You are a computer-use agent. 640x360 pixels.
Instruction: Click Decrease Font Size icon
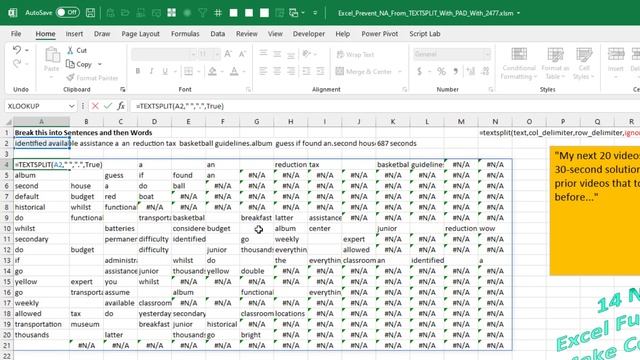(242, 54)
